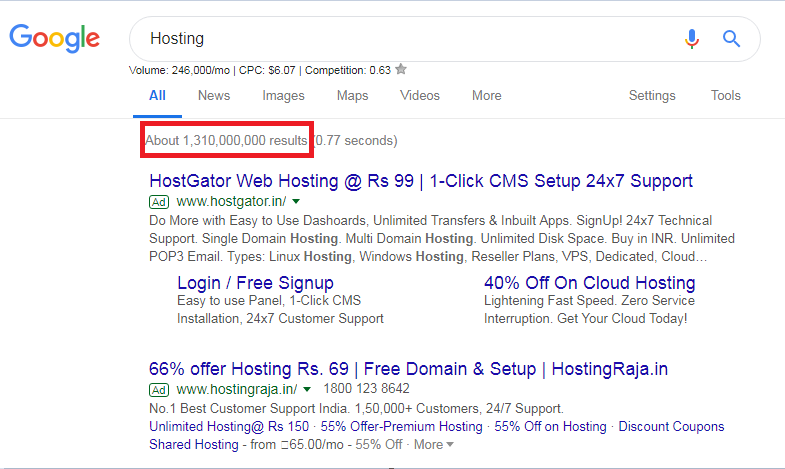Open Login / Free Signup sitelink
This screenshot has height=469, width=785.
[x=255, y=283]
